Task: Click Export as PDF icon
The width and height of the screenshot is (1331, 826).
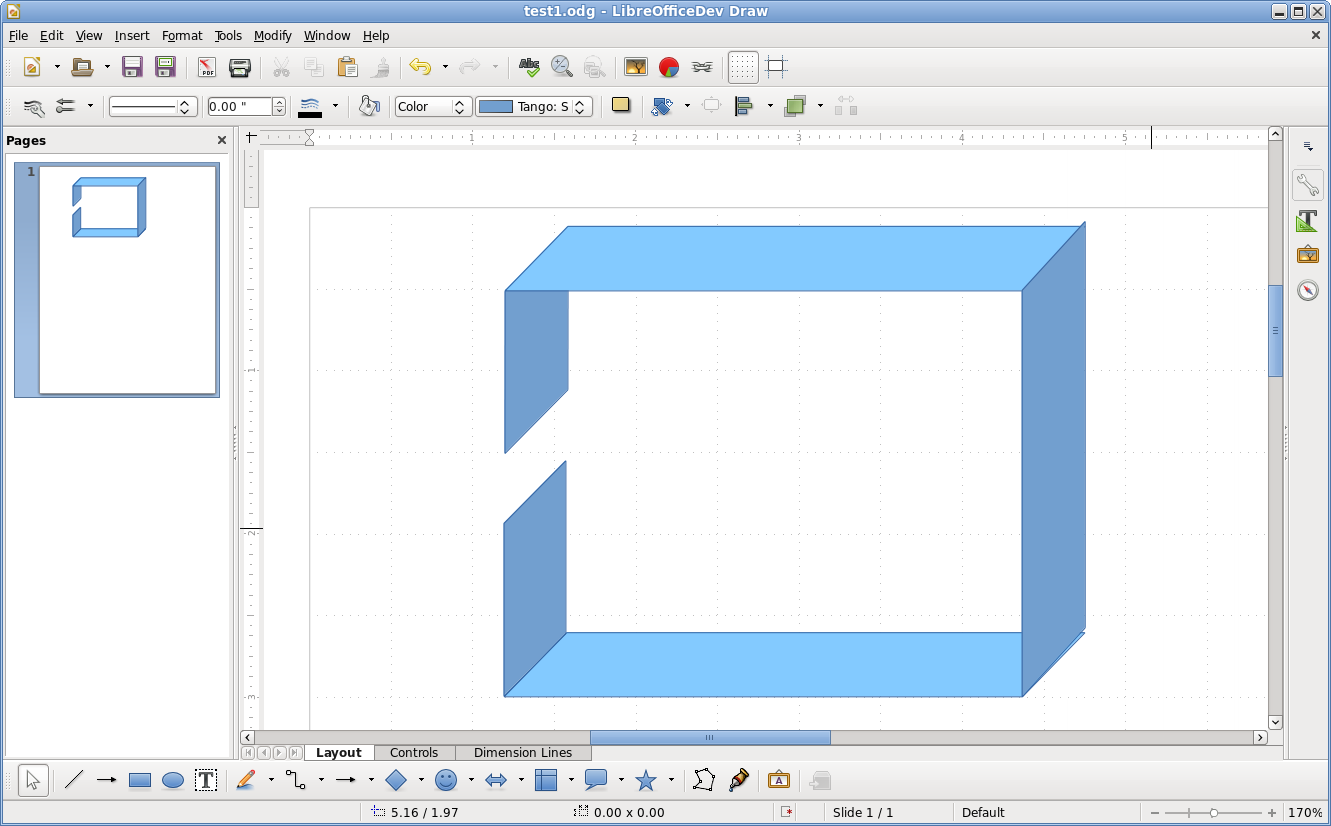Action: click(206, 68)
